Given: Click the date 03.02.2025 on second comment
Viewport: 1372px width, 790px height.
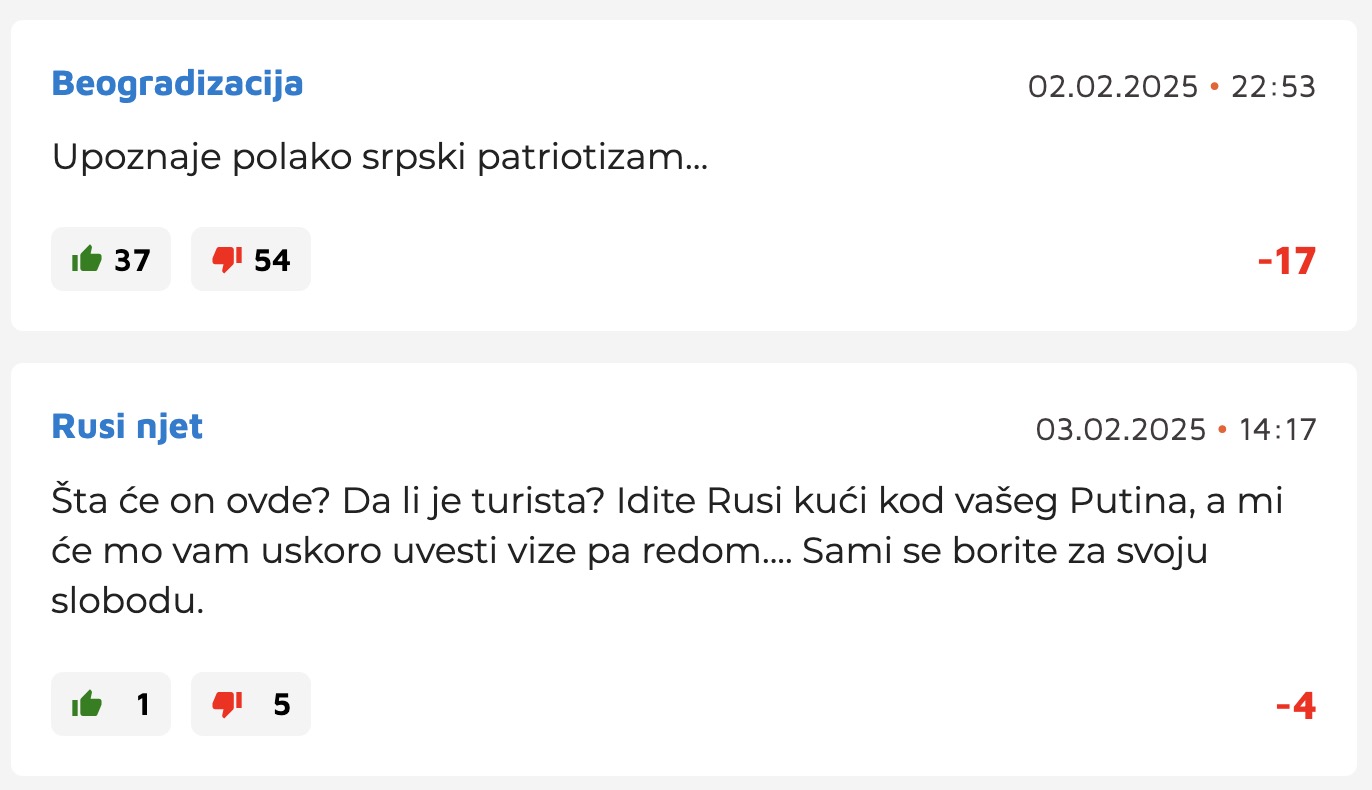Looking at the screenshot, I should tap(1121, 430).
